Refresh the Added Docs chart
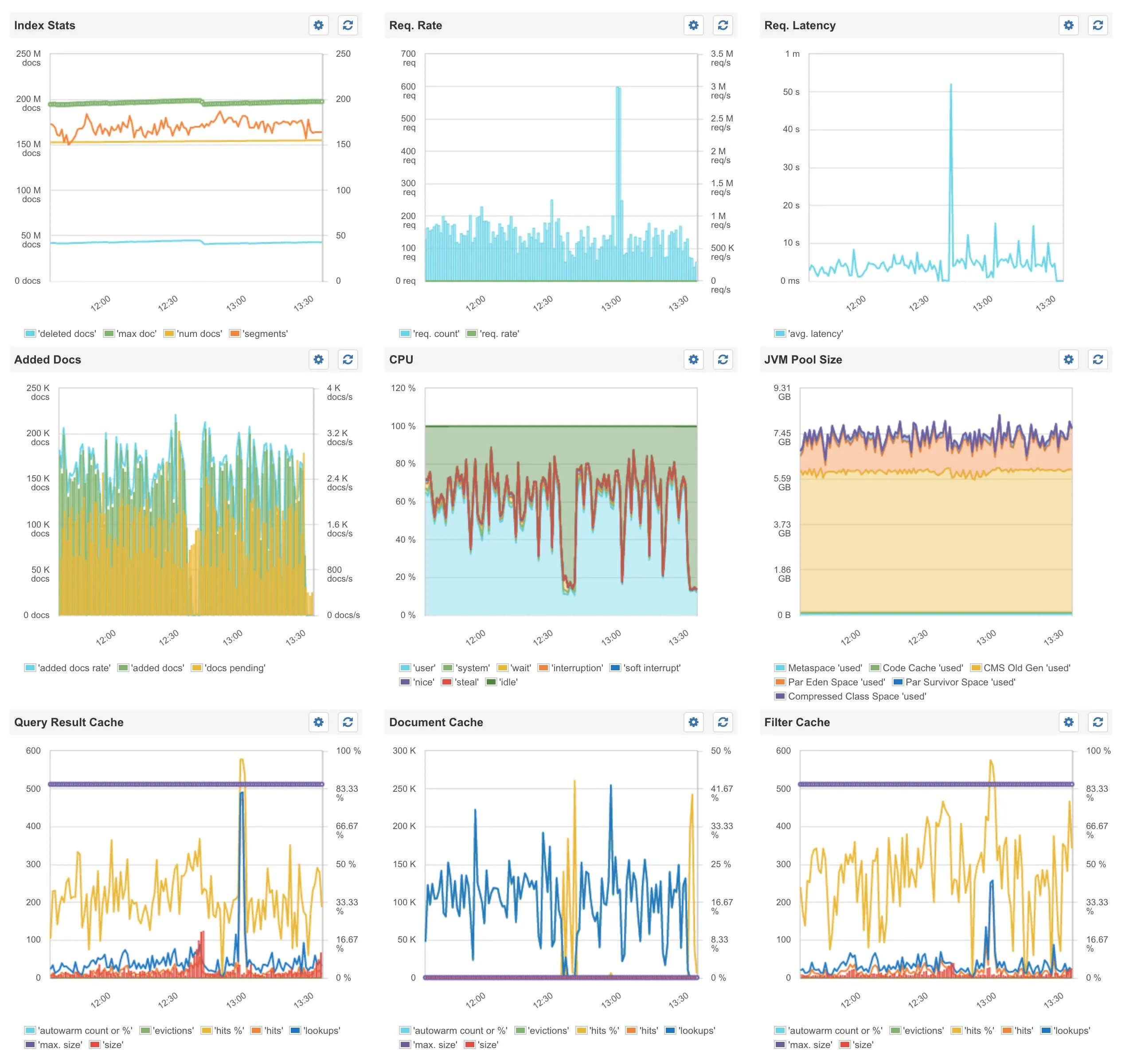The image size is (1141, 1064). [348, 359]
